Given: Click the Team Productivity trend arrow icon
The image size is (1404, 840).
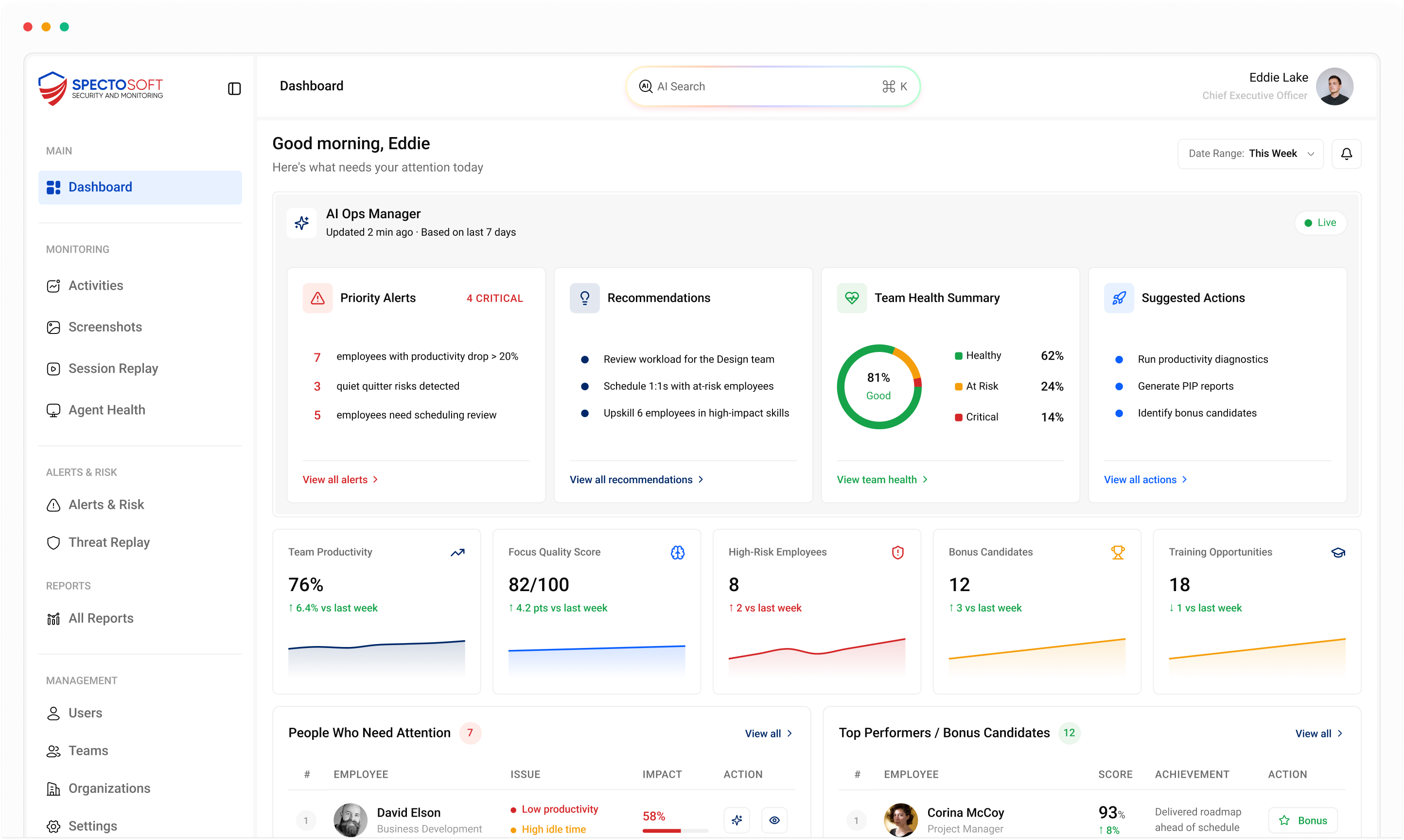Looking at the screenshot, I should (457, 552).
